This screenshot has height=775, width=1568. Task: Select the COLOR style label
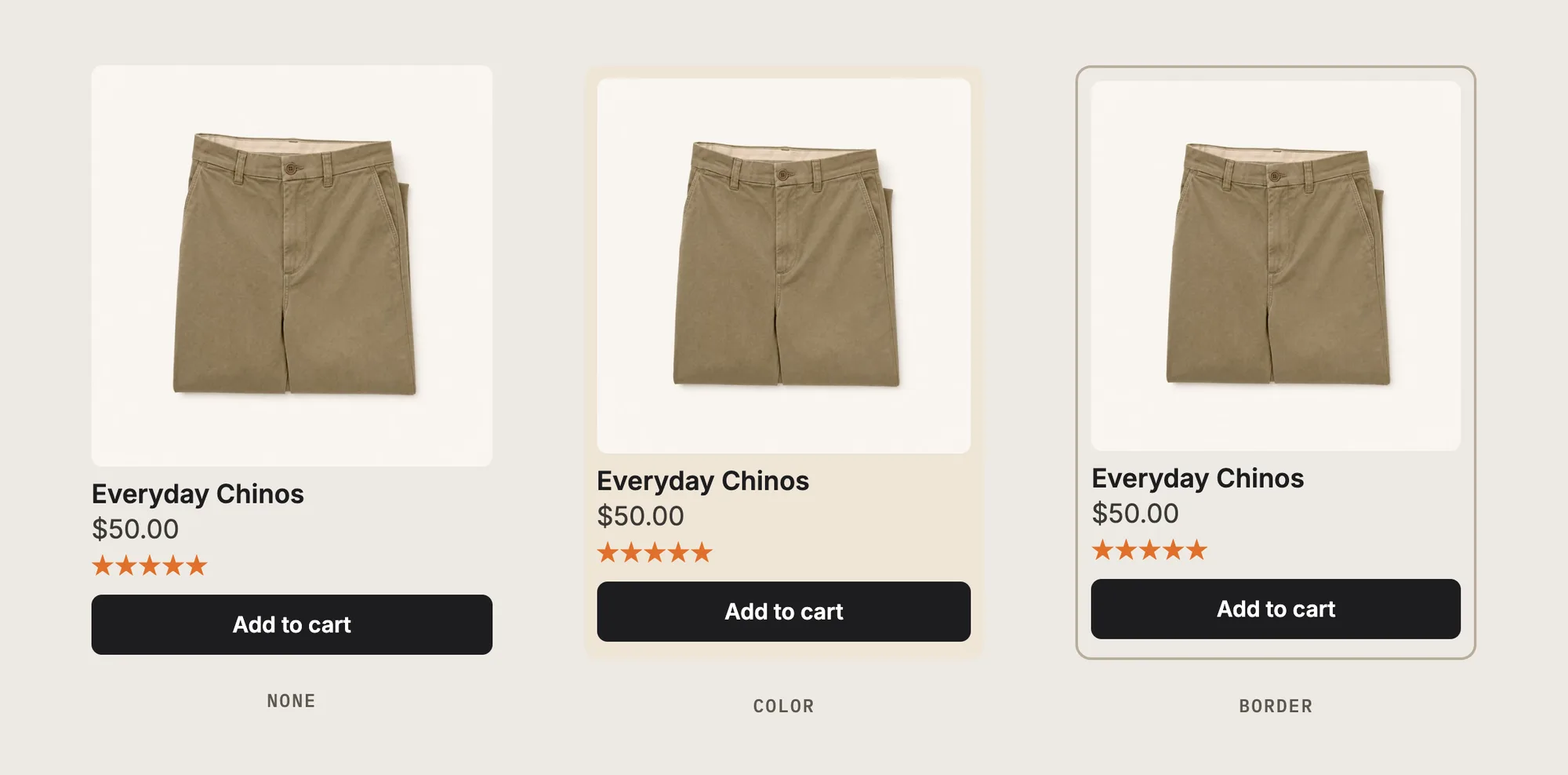click(783, 707)
